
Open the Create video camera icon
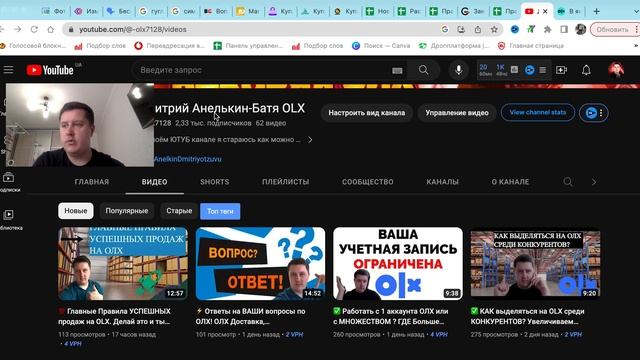pyautogui.click(x=562, y=70)
